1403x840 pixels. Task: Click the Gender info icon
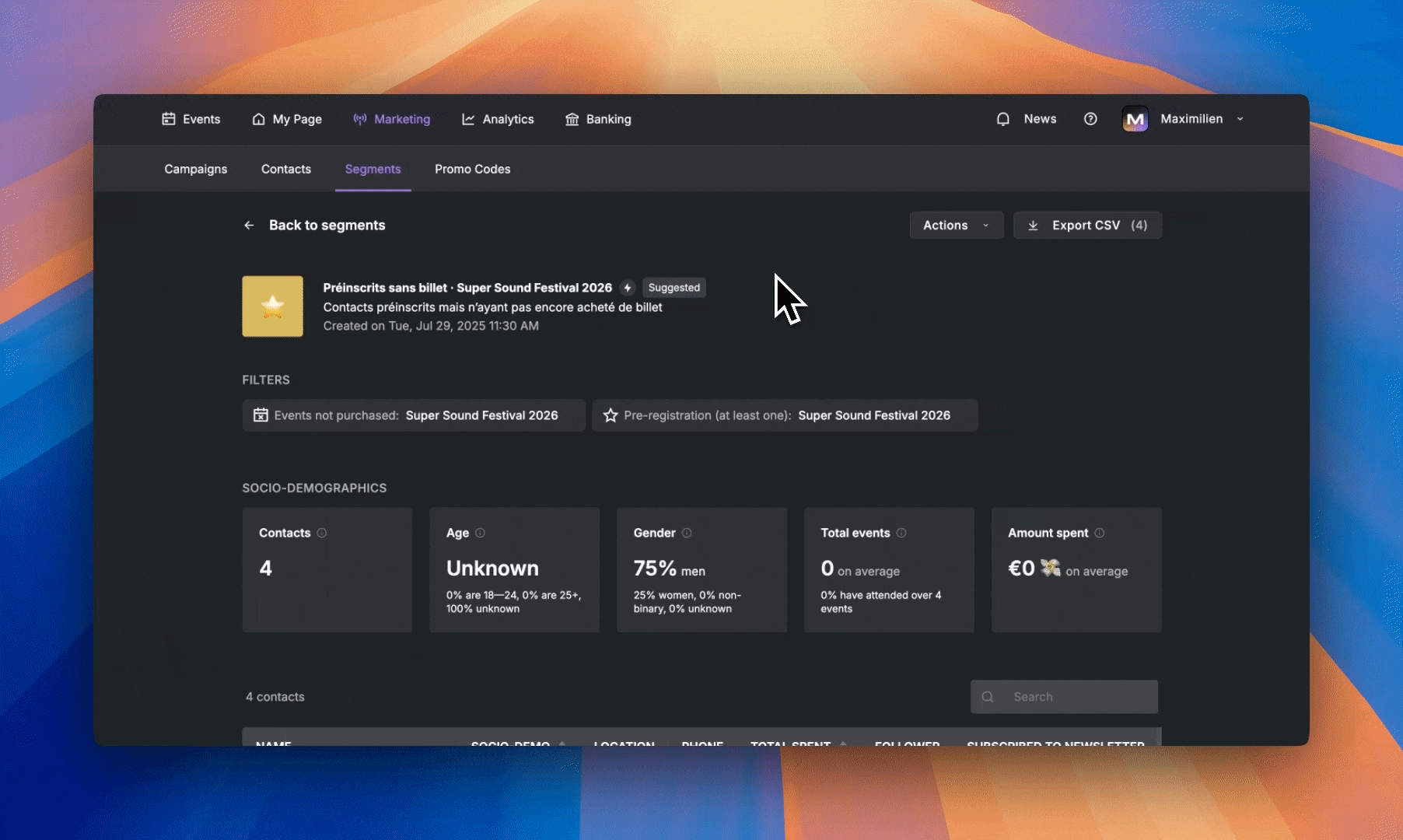[x=687, y=533]
